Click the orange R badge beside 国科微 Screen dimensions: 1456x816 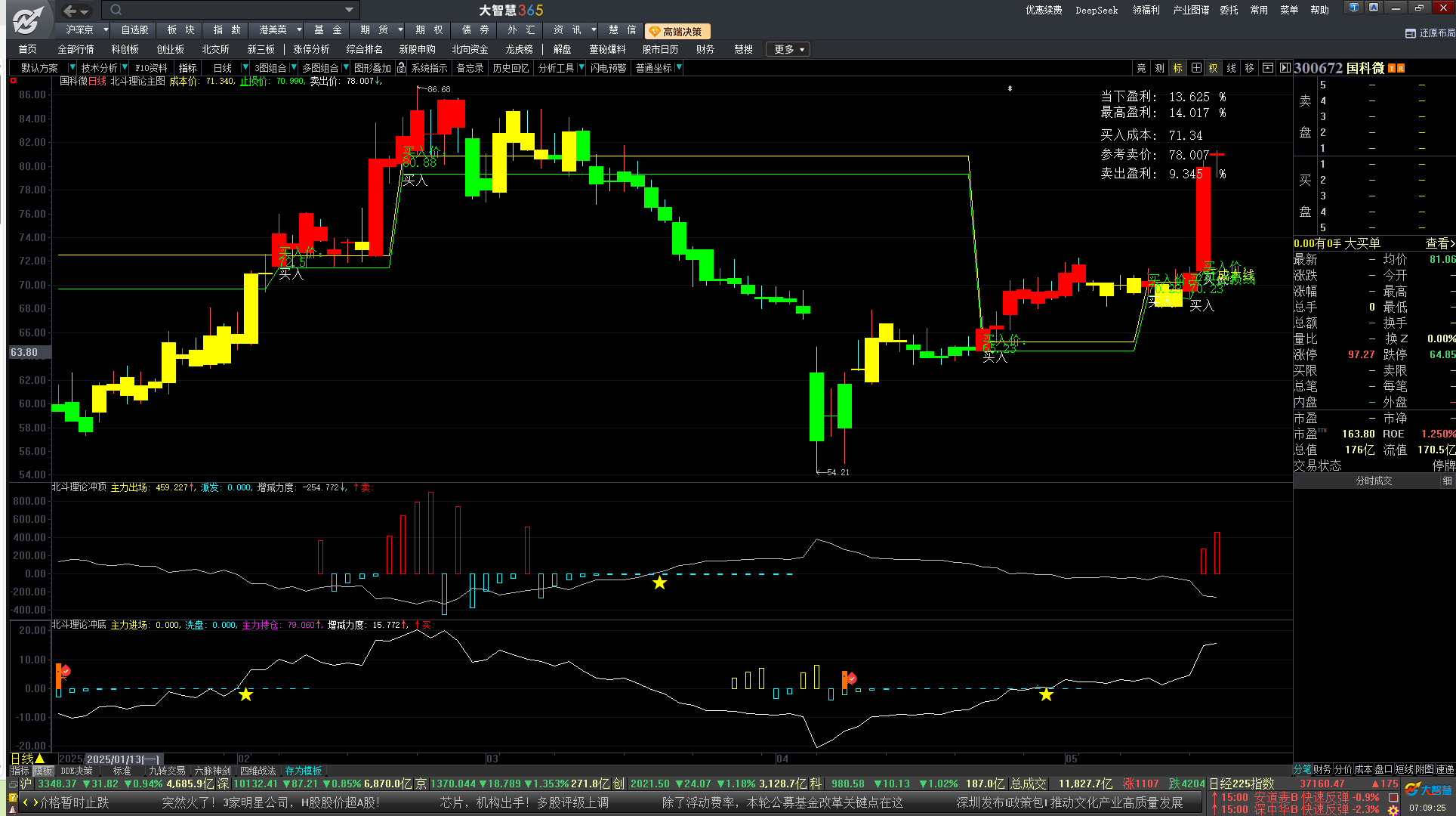(x=1401, y=69)
